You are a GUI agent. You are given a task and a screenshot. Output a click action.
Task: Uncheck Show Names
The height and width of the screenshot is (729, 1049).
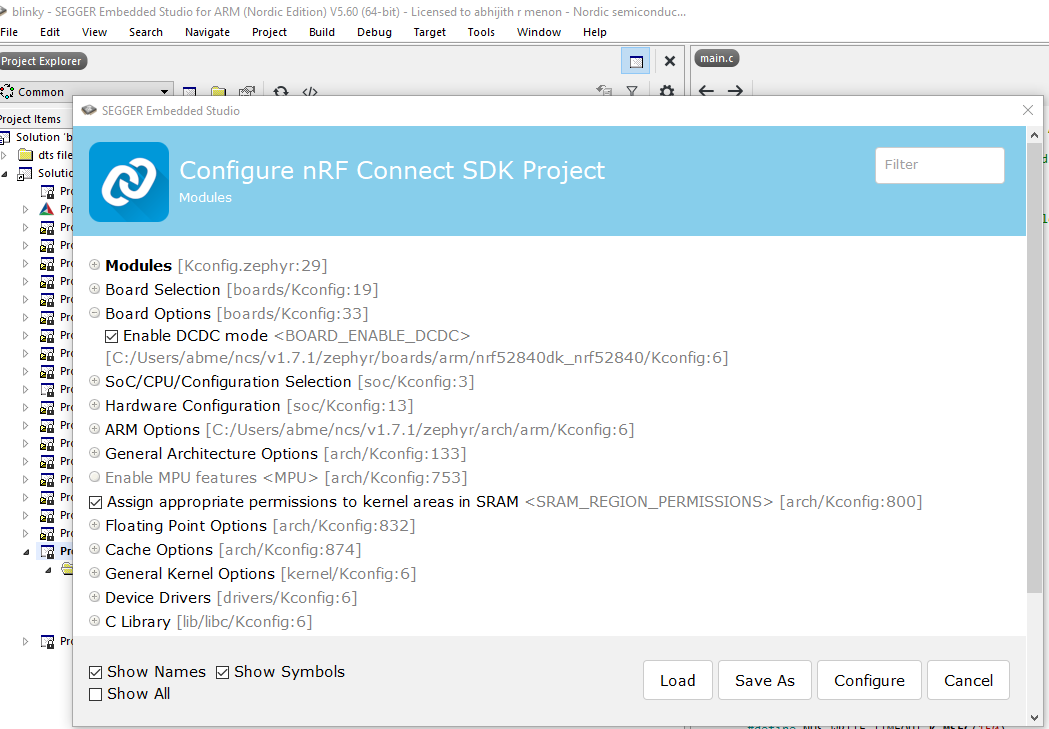point(96,672)
